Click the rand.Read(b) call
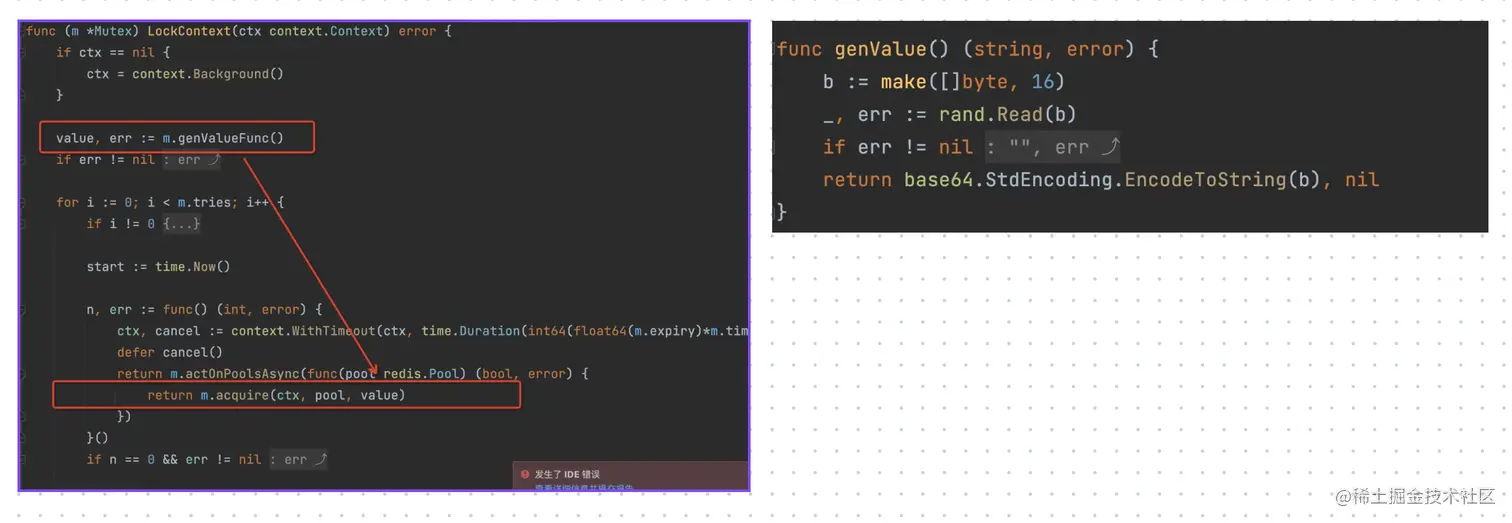 point(1007,114)
